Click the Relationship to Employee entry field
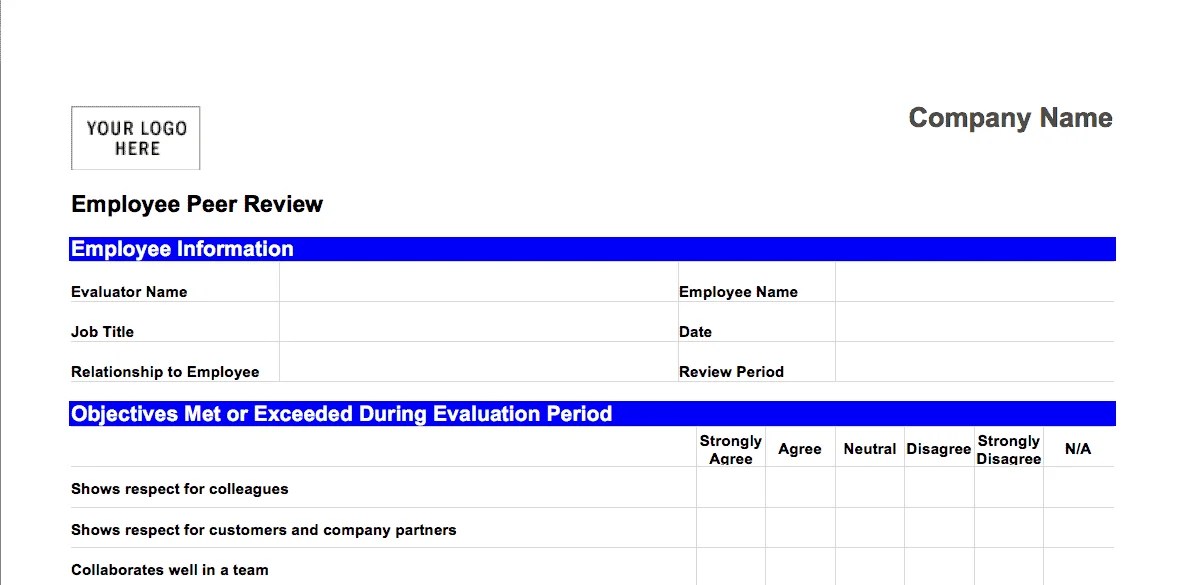The height and width of the screenshot is (585, 1180). (480, 371)
